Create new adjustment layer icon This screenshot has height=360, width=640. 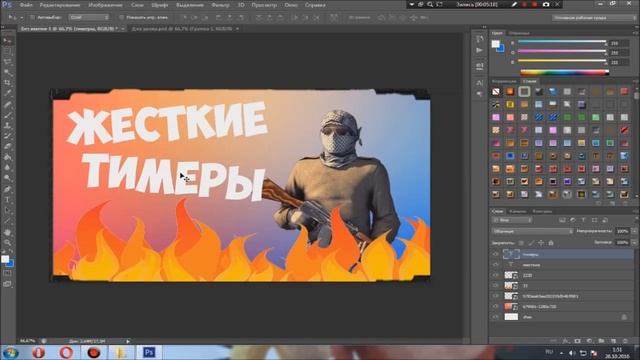pyautogui.click(x=589, y=341)
